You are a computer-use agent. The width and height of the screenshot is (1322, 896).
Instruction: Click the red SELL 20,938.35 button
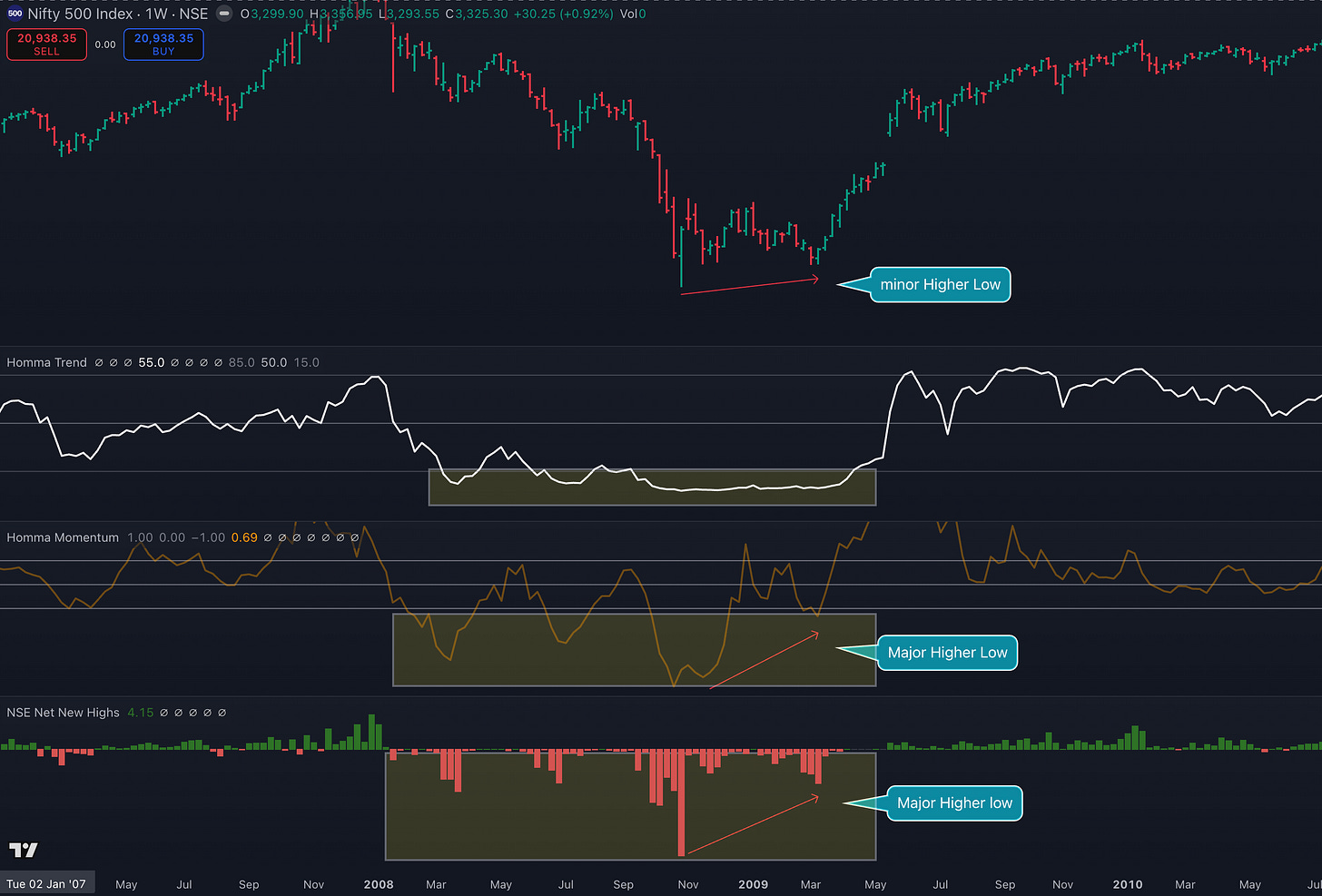[46, 44]
